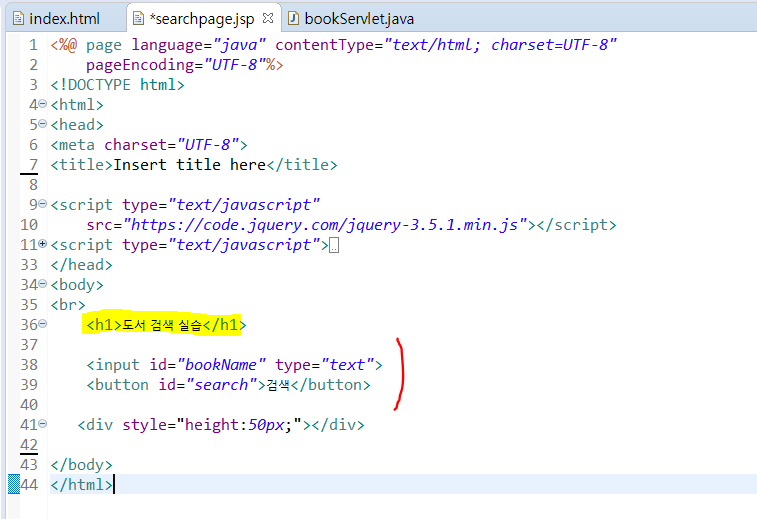Image resolution: width=757 pixels, height=519 pixels.
Task: Click the <br> tag on line 35
Action: (68, 305)
